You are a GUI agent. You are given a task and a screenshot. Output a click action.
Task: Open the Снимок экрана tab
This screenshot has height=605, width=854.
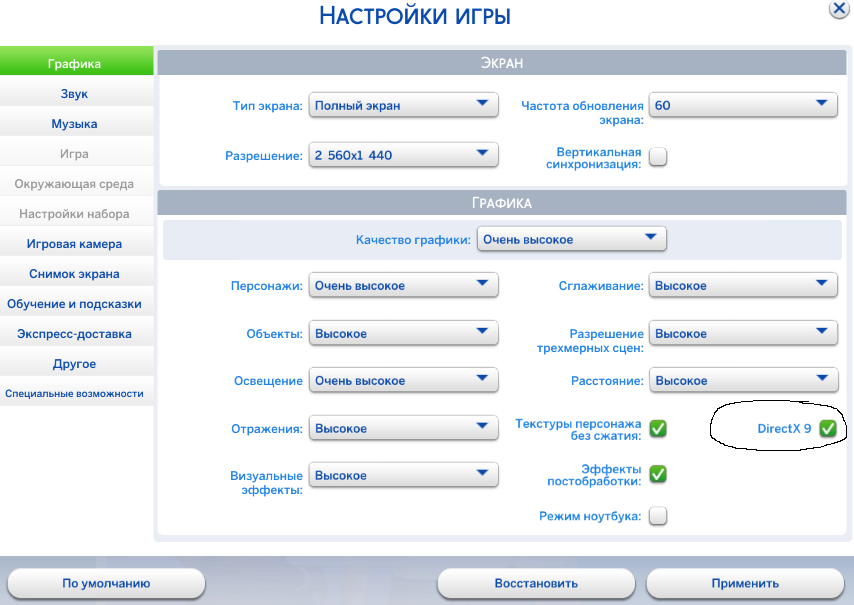(76, 273)
